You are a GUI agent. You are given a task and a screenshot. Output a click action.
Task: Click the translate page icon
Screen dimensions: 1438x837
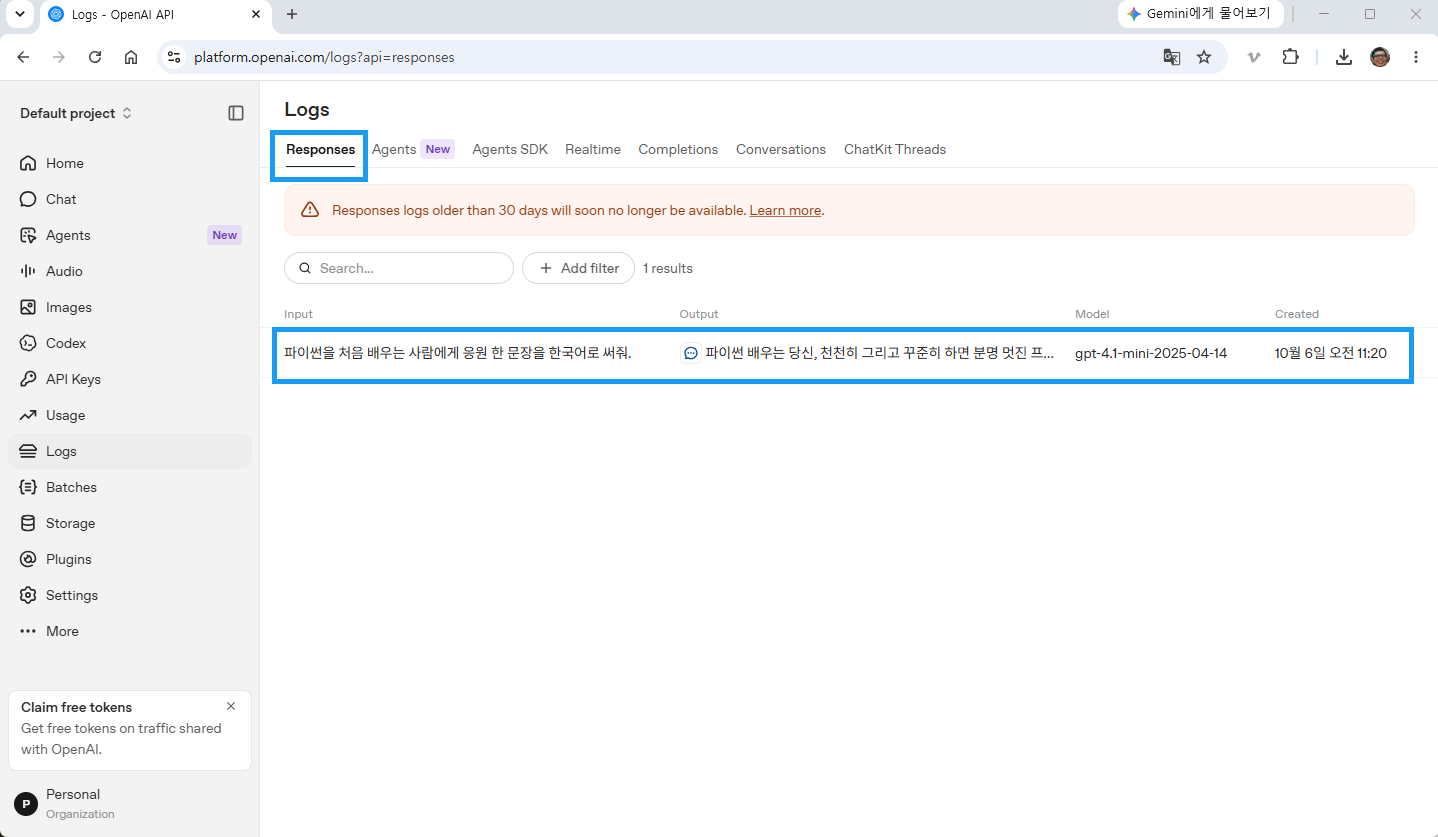point(1172,57)
